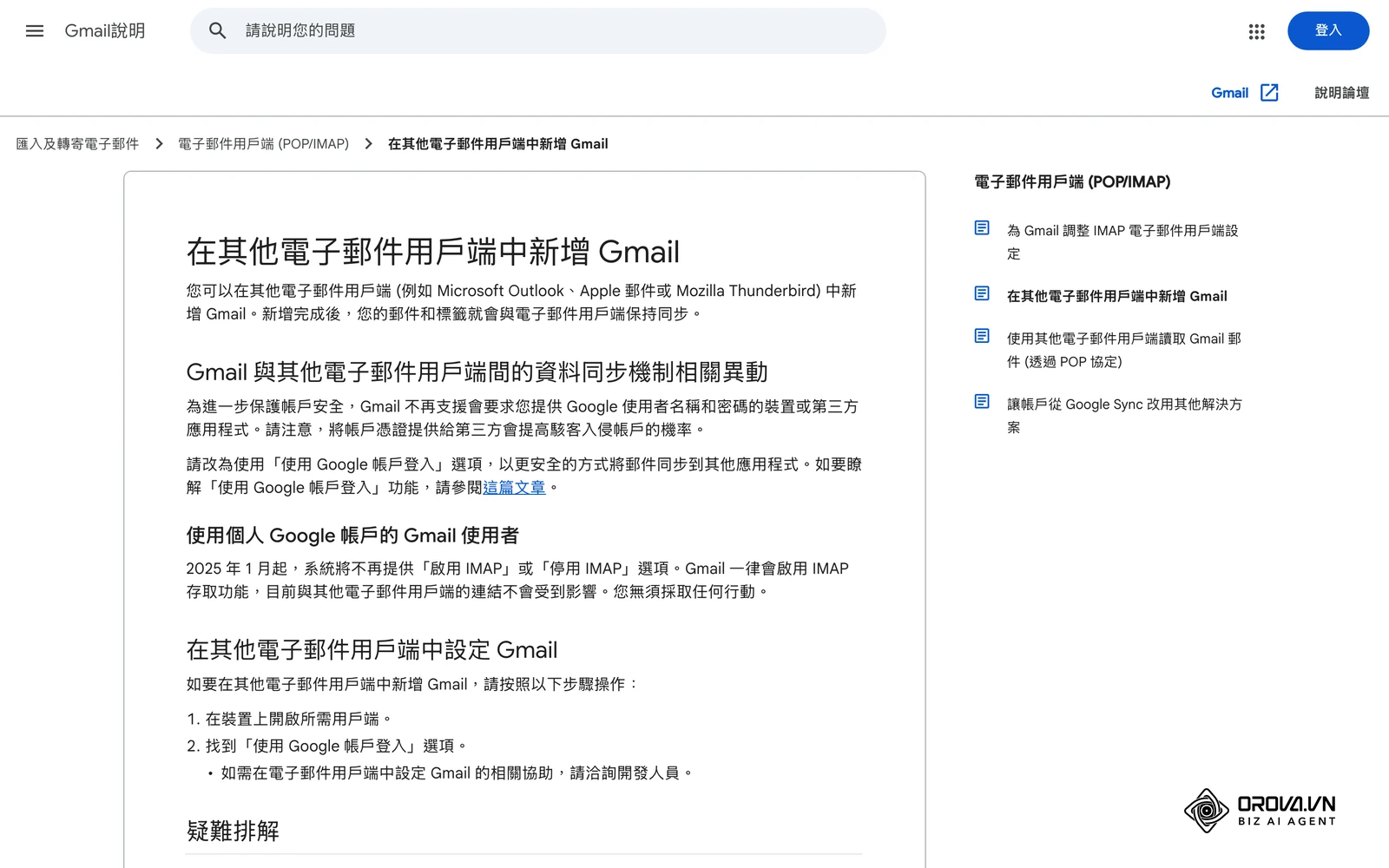Click the search magnifier icon

coord(218,31)
